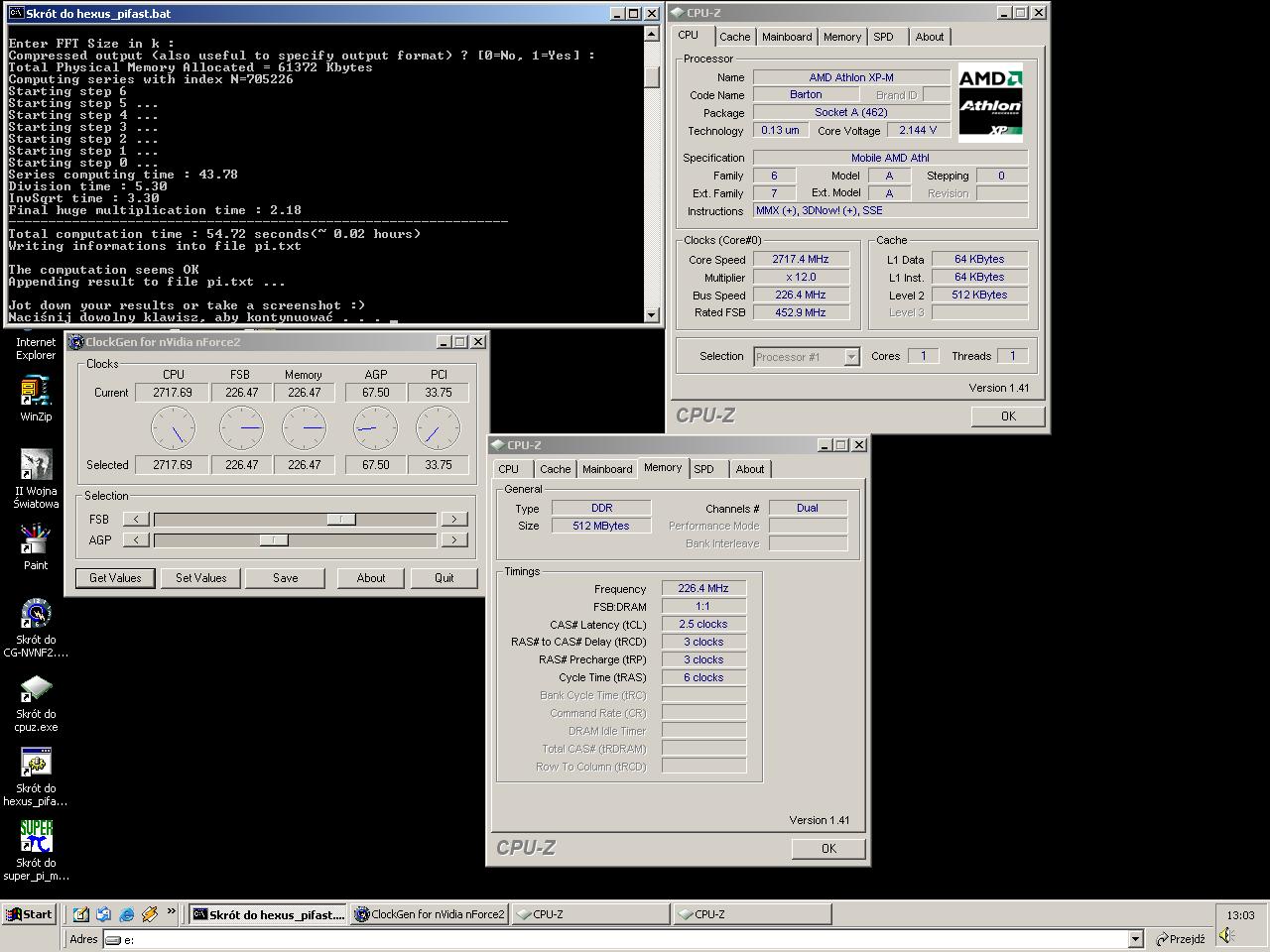This screenshot has width=1270, height=952.
Task: Open Processor #1 selection dropdown
Action: click(x=851, y=357)
